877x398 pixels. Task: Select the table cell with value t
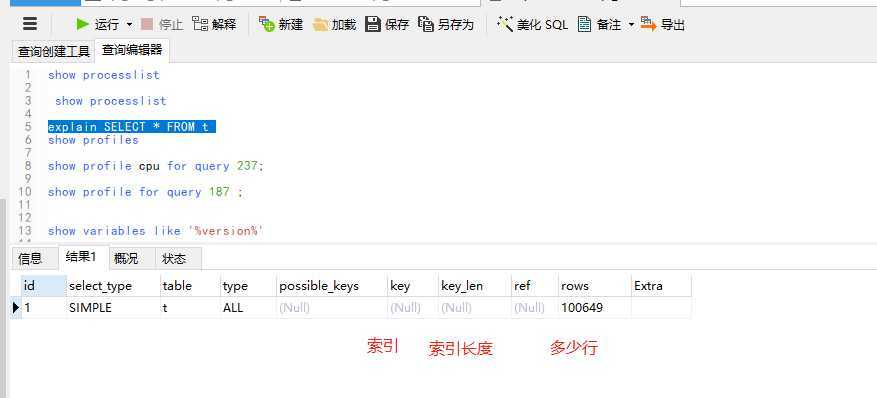click(x=190, y=307)
